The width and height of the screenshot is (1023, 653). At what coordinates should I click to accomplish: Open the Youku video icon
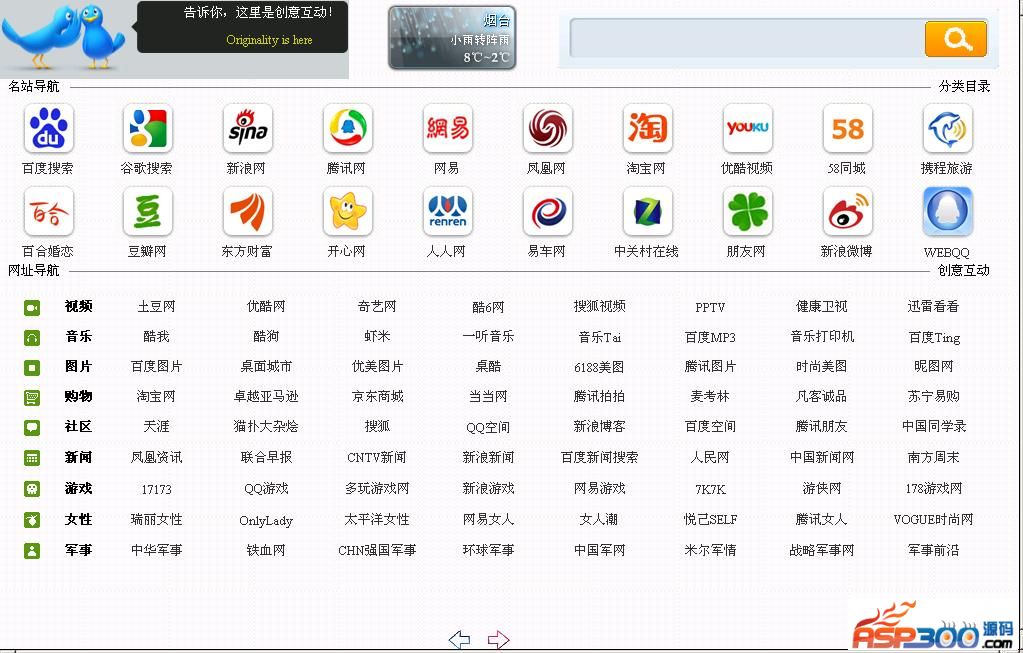(x=748, y=129)
